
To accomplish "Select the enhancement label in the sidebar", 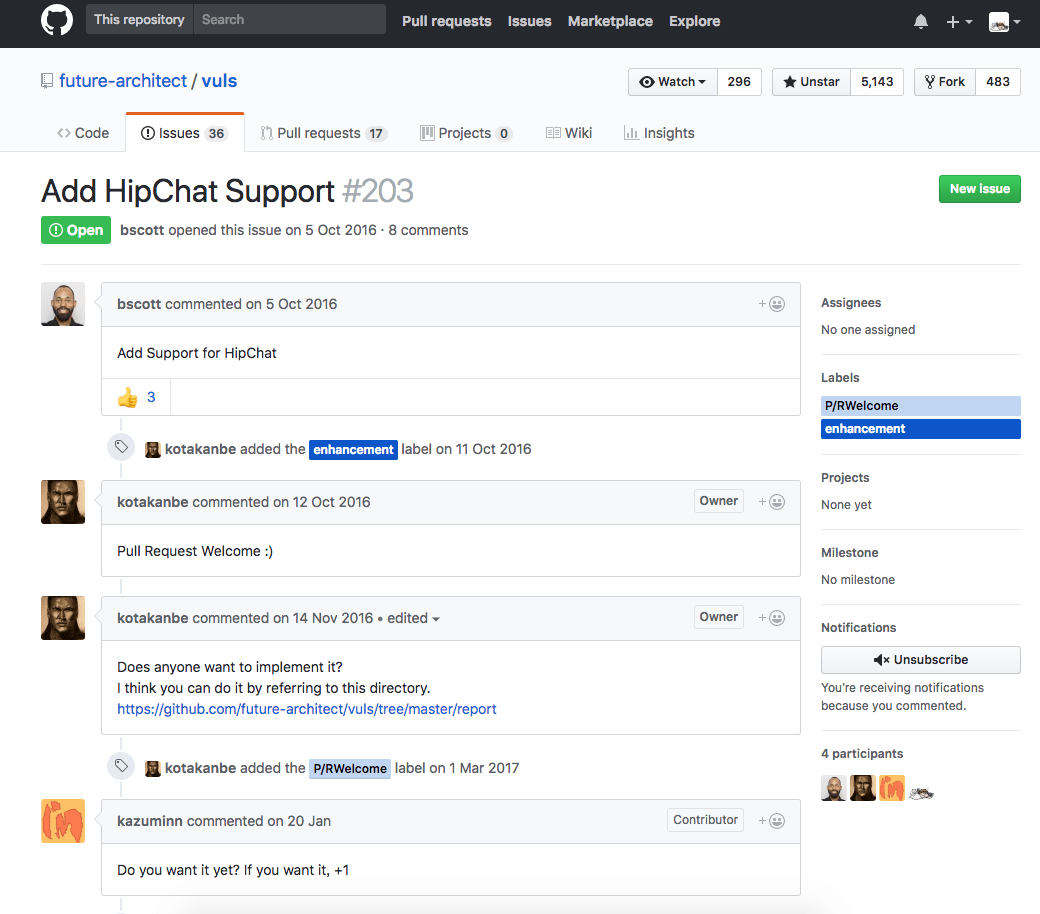I will pos(920,429).
